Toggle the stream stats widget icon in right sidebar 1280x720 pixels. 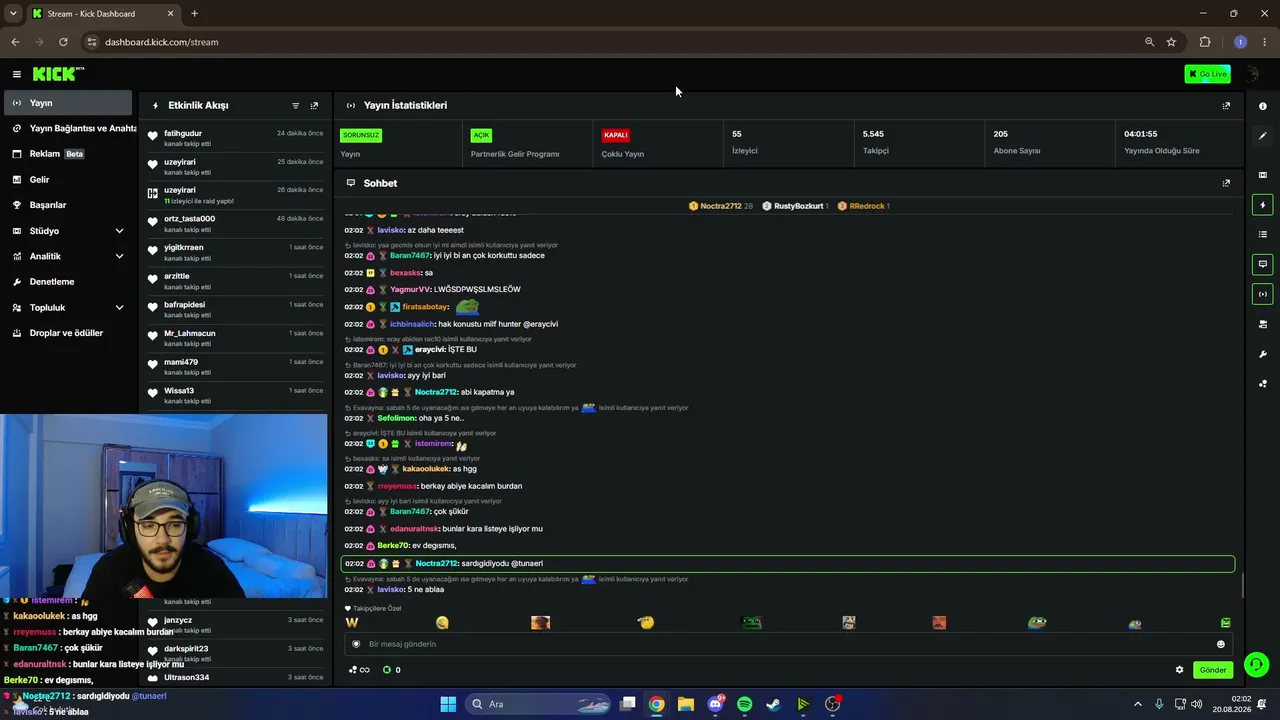[x=1262, y=294]
